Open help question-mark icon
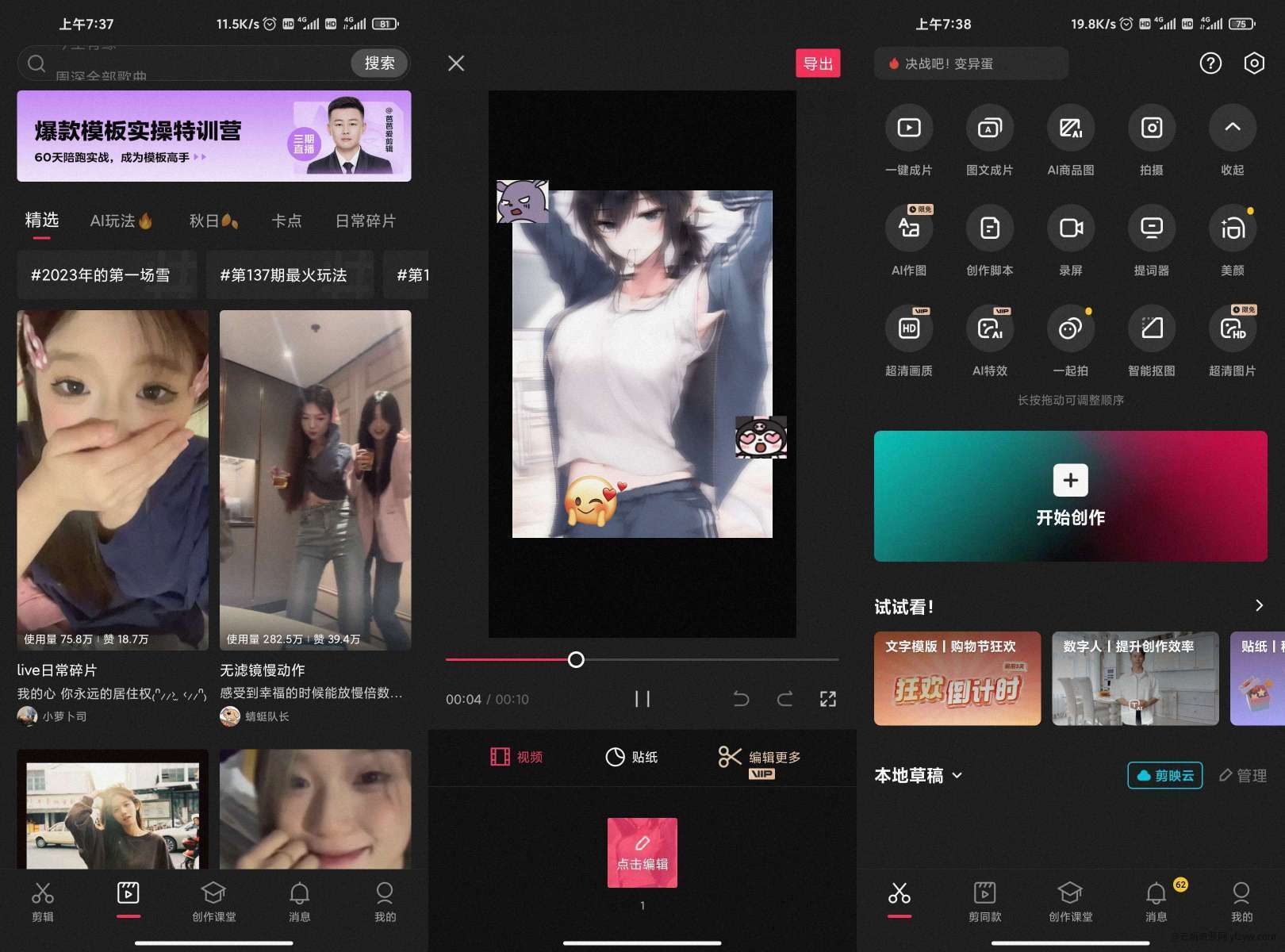 click(1210, 63)
